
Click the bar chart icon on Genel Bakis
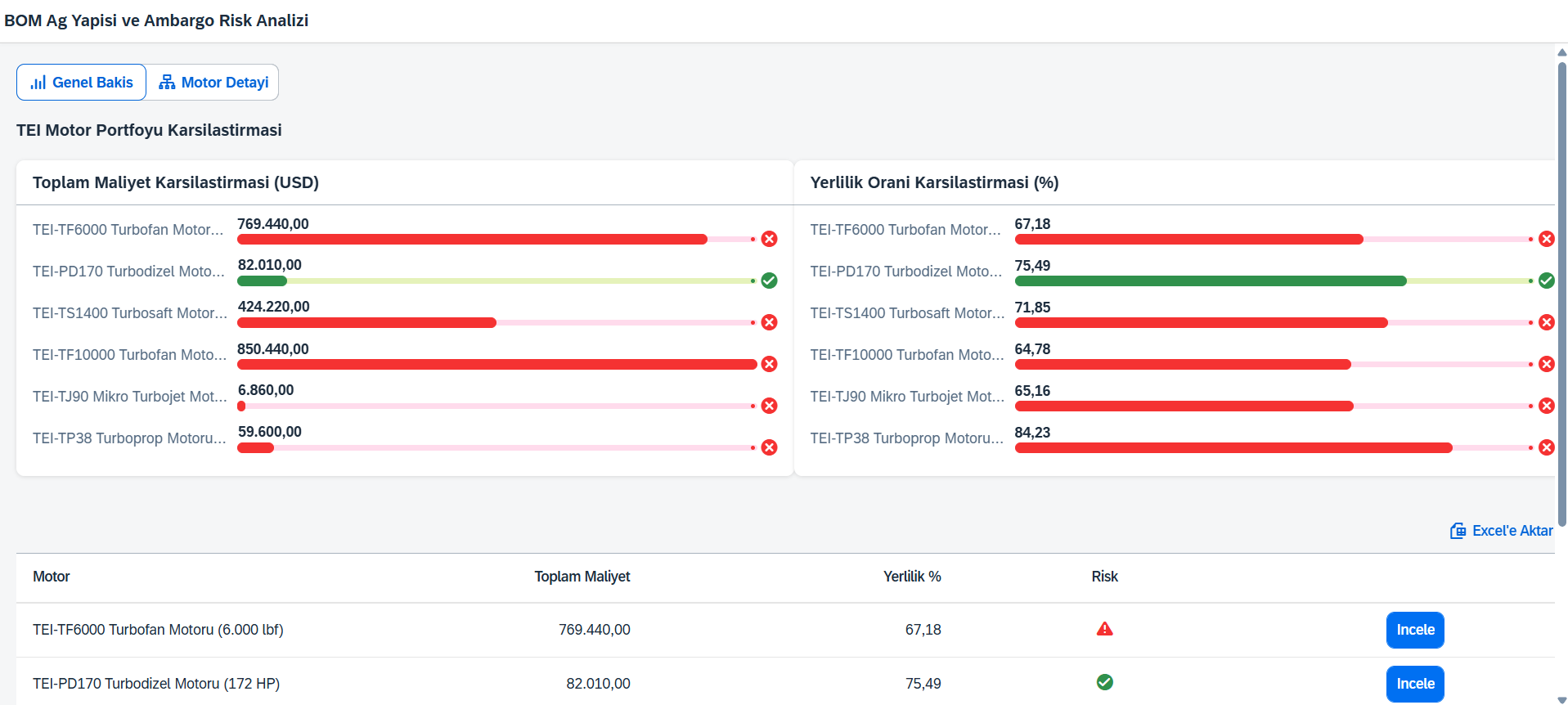coord(38,83)
